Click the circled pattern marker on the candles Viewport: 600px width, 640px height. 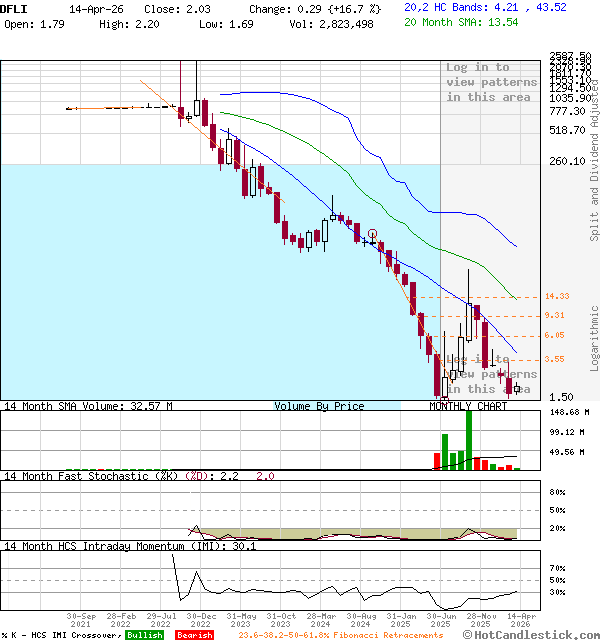pyautogui.click(x=372, y=232)
